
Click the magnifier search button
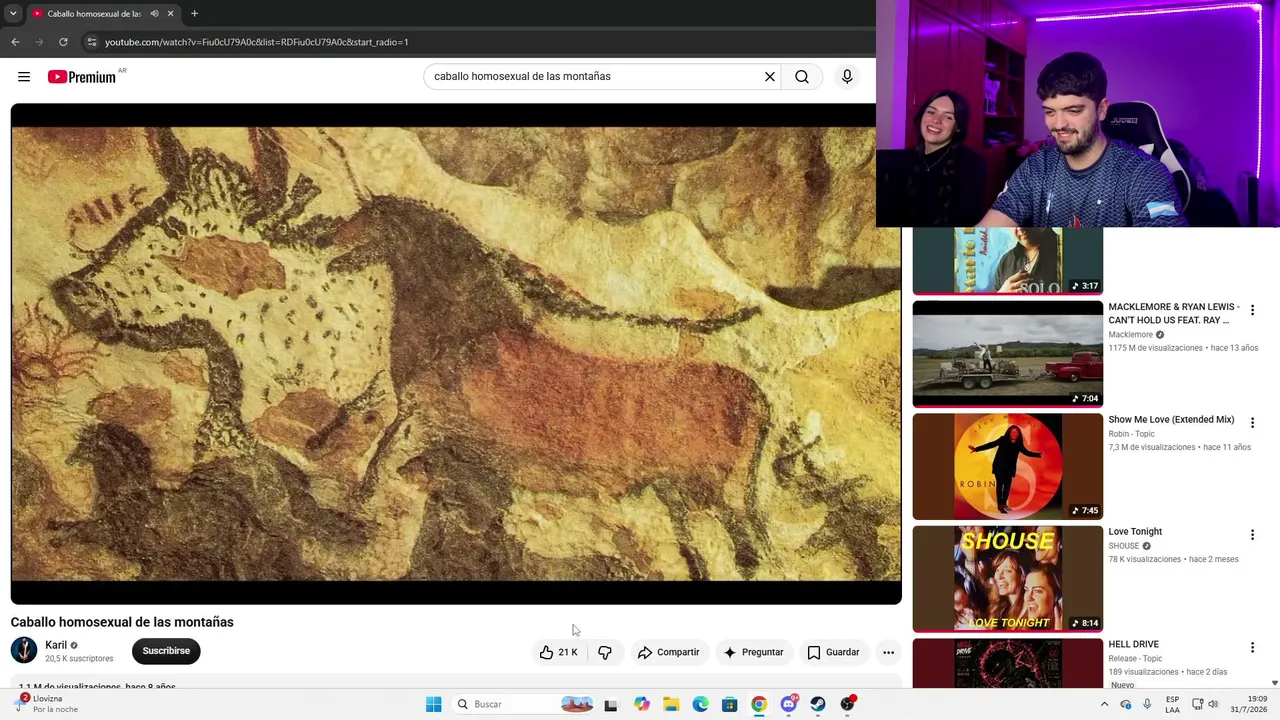point(802,76)
